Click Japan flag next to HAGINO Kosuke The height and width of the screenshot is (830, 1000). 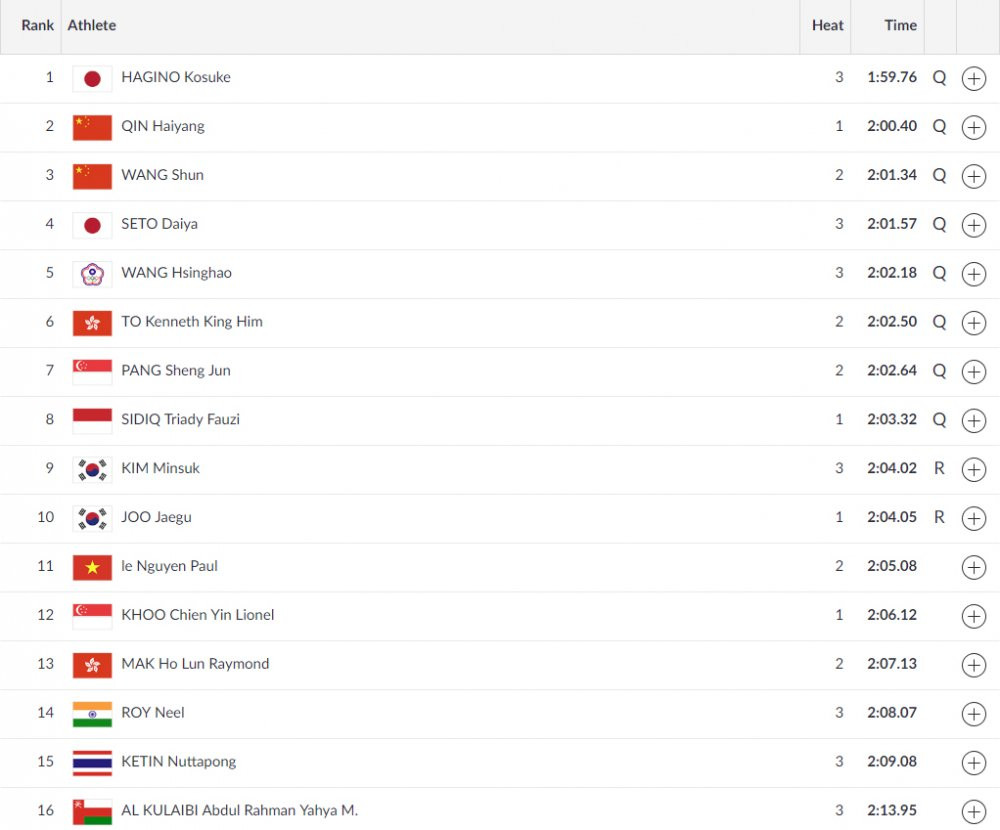click(92, 79)
